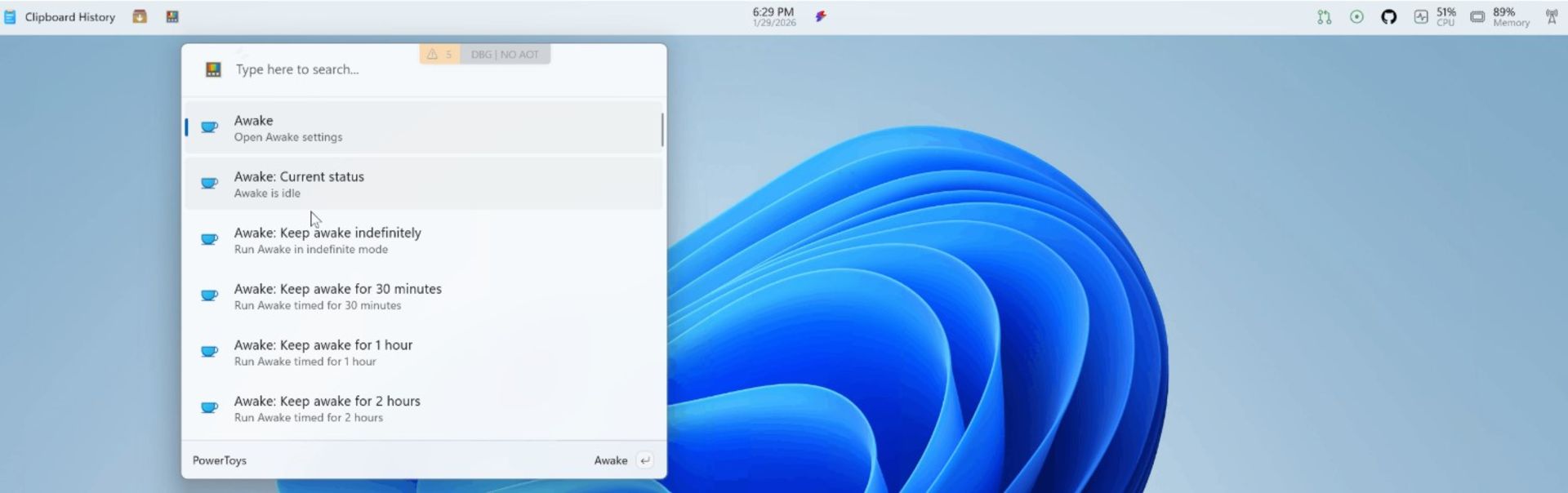Click the DBG | NO AOT label
The image size is (1568, 493).
(505, 54)
